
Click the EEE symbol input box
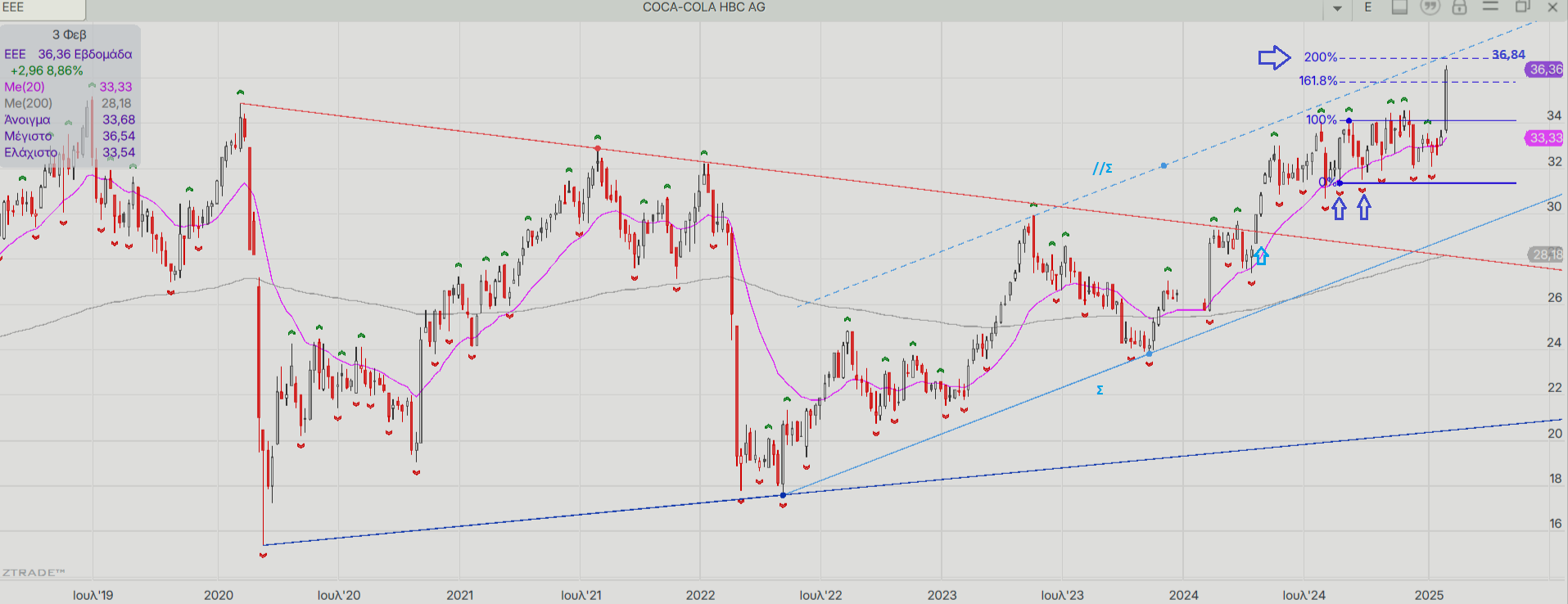43,8
